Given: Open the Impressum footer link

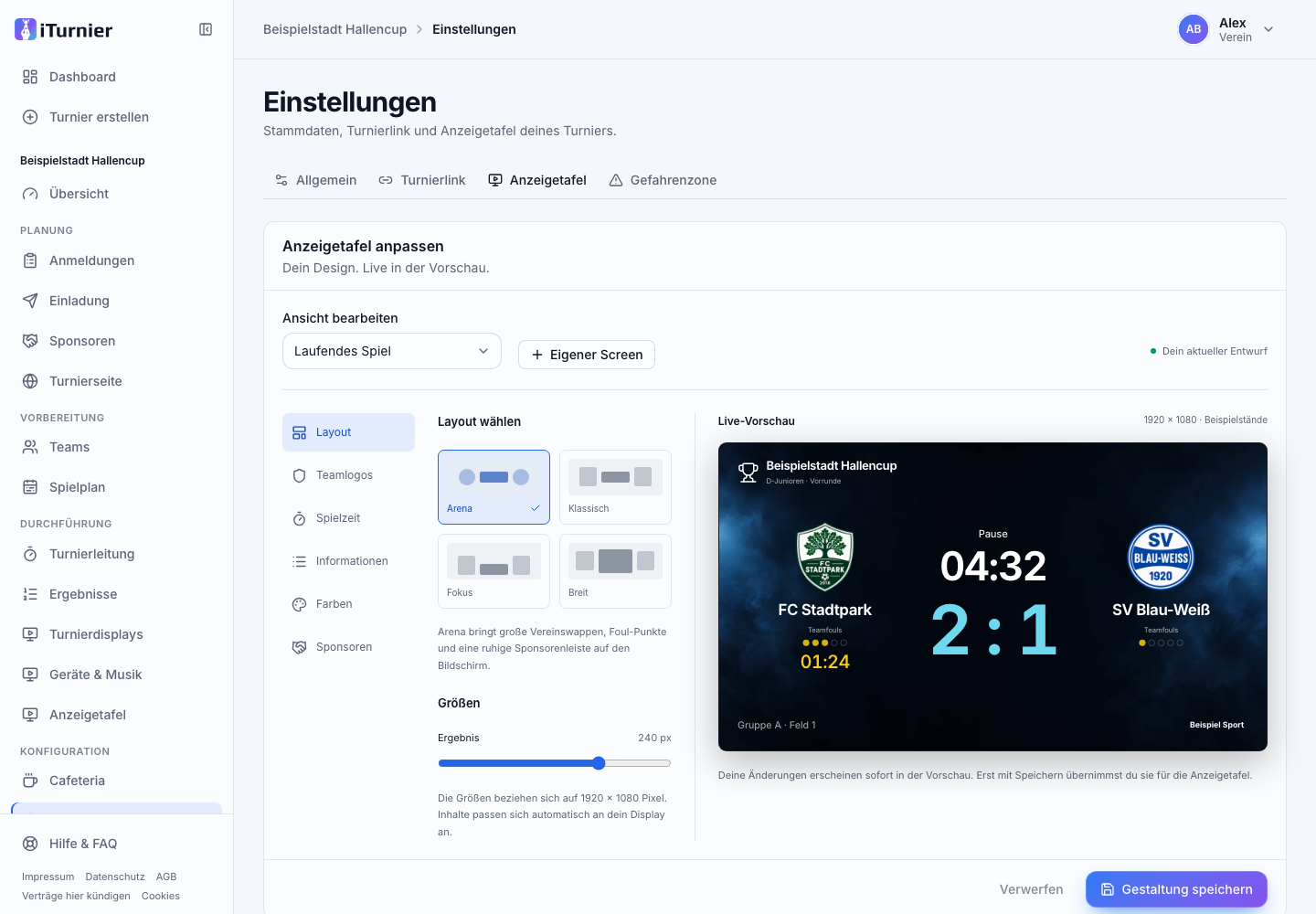Looking at the screenshot, I should (48, 877).
